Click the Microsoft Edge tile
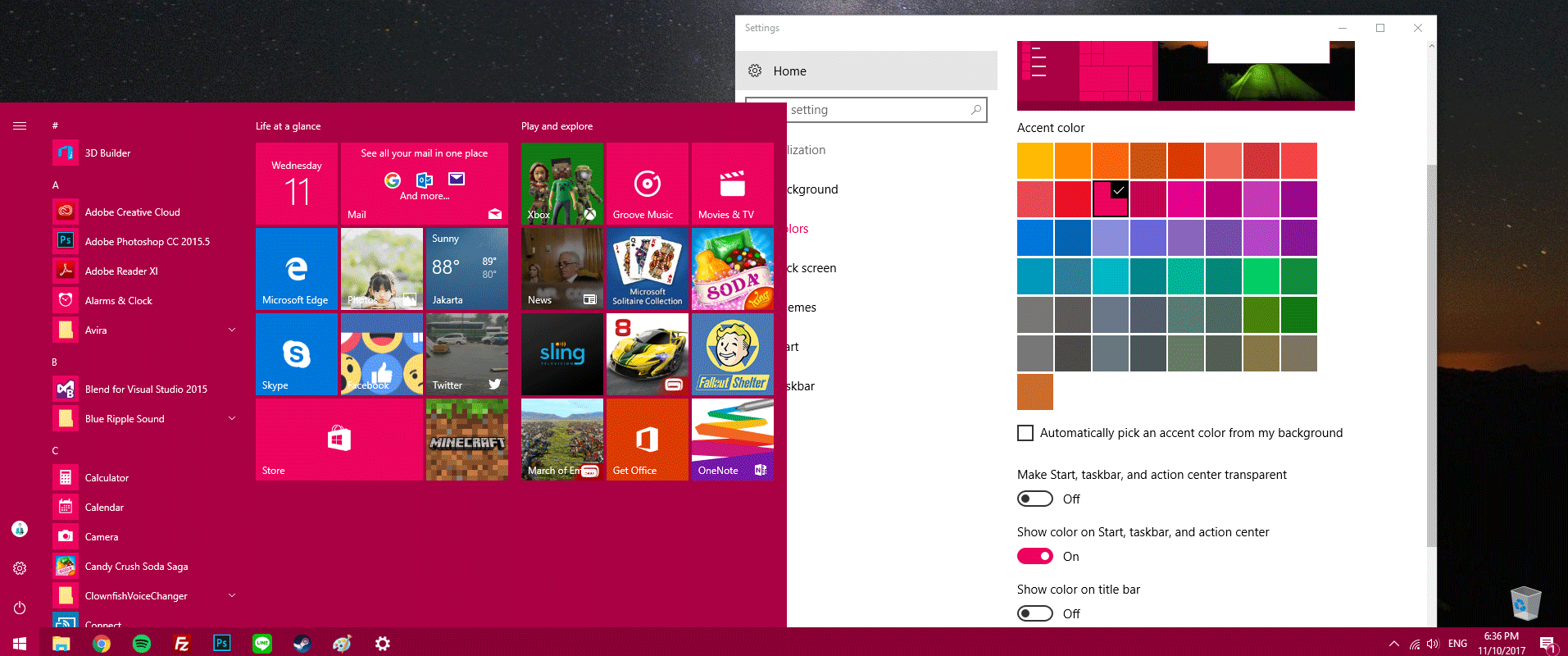Viewport: 1568px width, 656px height. [x=297, y=269]
